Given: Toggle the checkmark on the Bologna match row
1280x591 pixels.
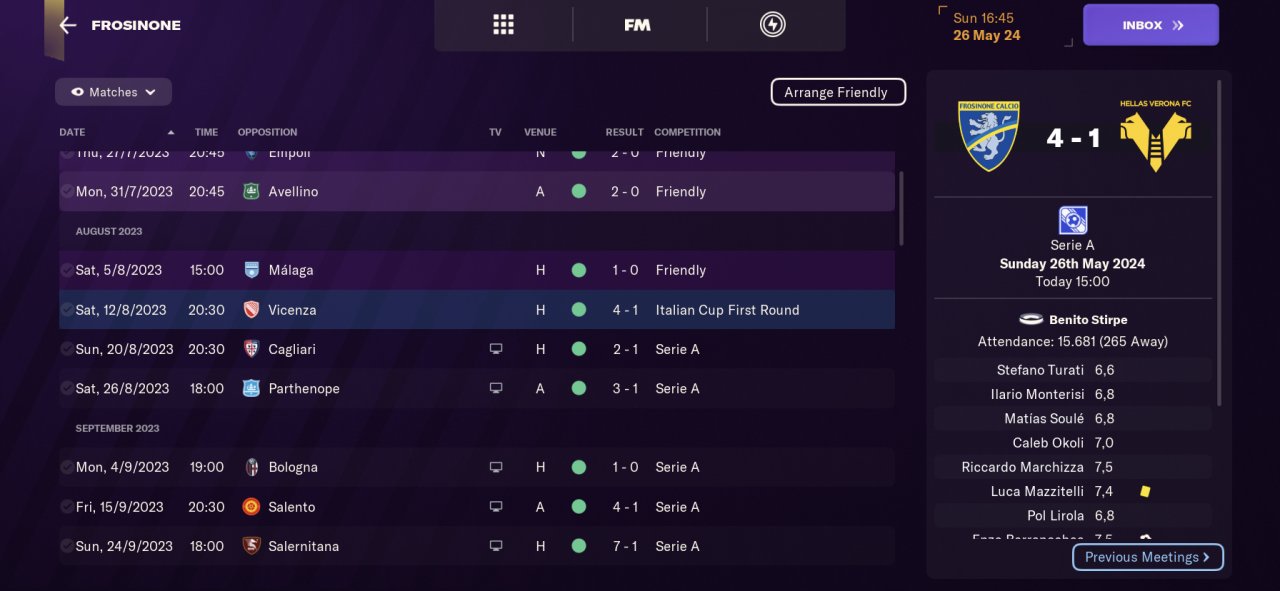Looking at the screenshot, I should [66, 467].
